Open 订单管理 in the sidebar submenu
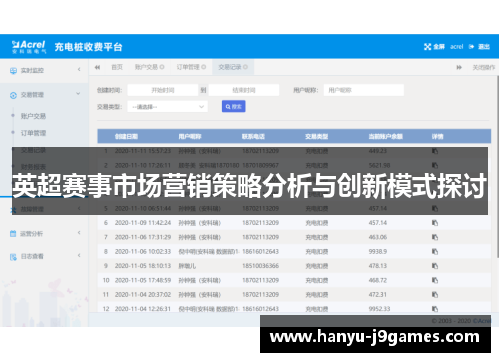 (33, 133)
